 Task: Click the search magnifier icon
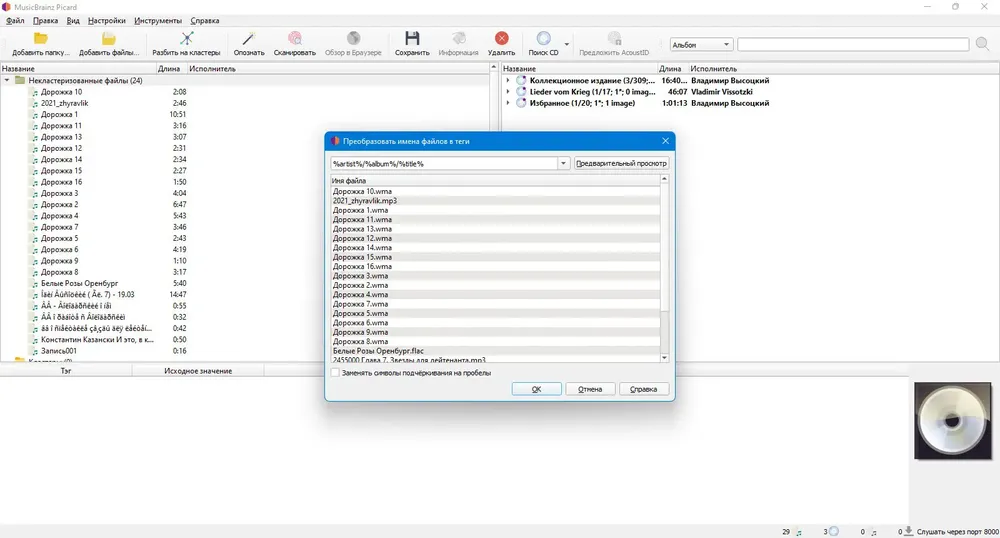[x=982, y=44]
